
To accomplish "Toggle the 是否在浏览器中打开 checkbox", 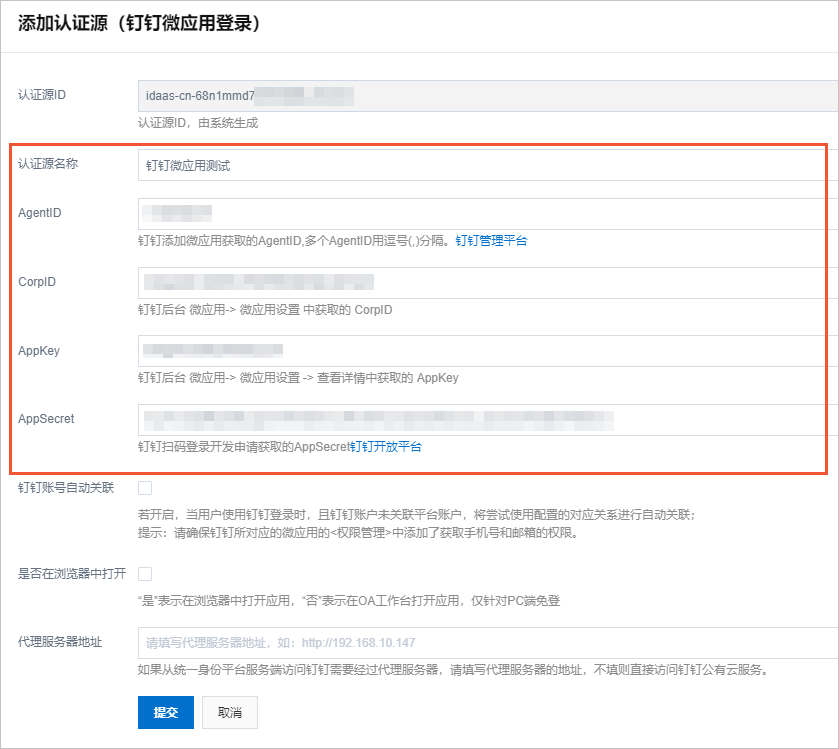I will point(145,574).
